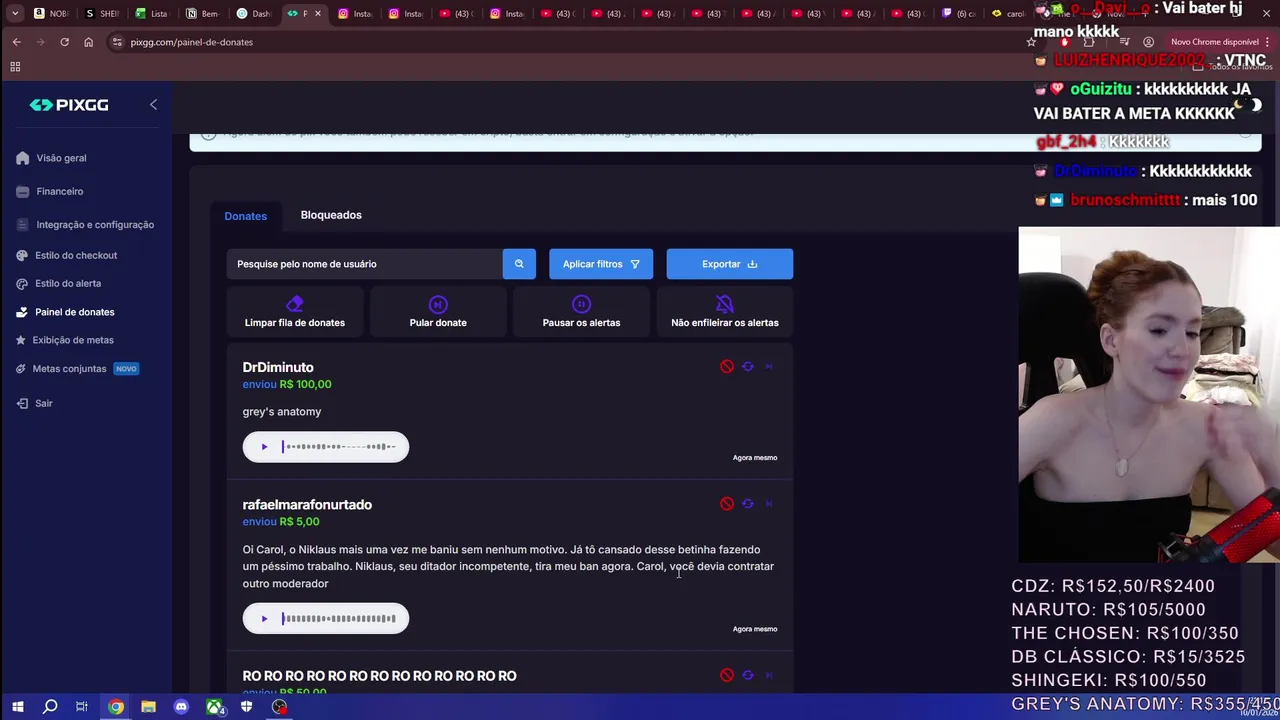Open the Windows Start menu

tap(17, 707)
